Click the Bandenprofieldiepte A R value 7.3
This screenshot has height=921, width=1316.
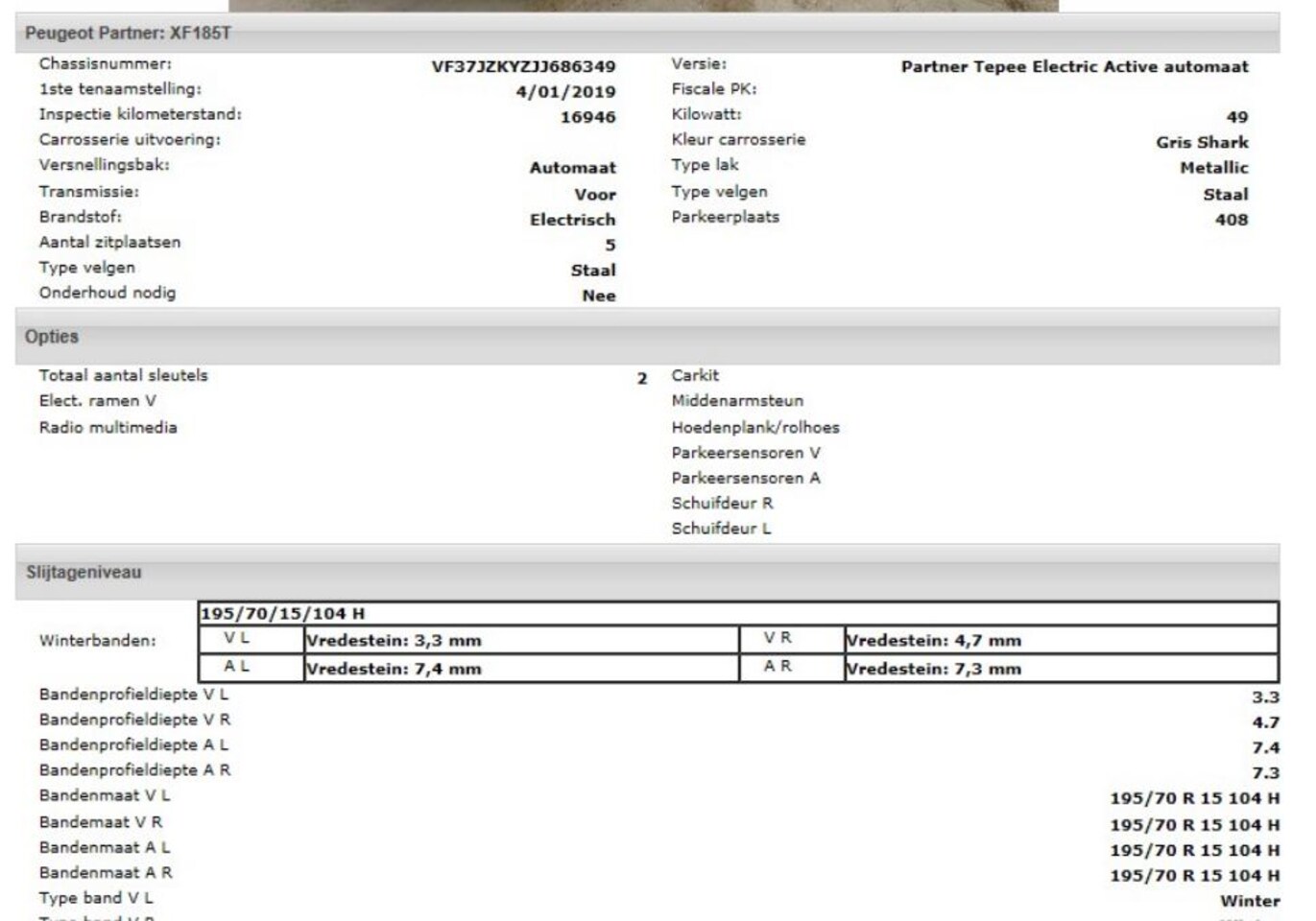pos(1265,773)
